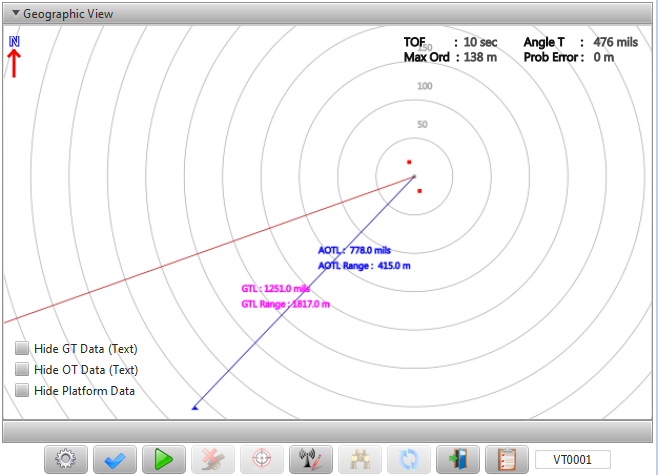Click the TOF 10 sec value

[480, 42]
